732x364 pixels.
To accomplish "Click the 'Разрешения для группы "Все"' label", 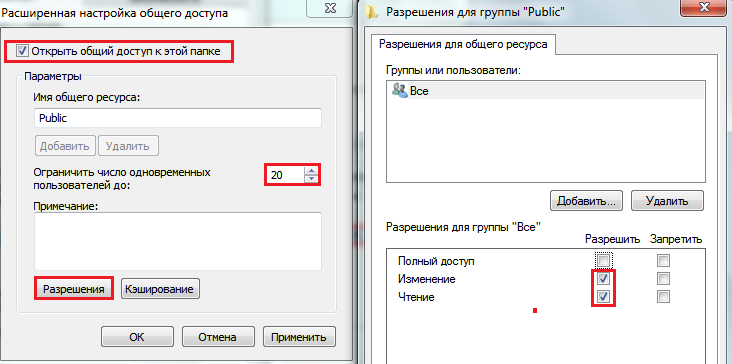I will coord(463,227).
